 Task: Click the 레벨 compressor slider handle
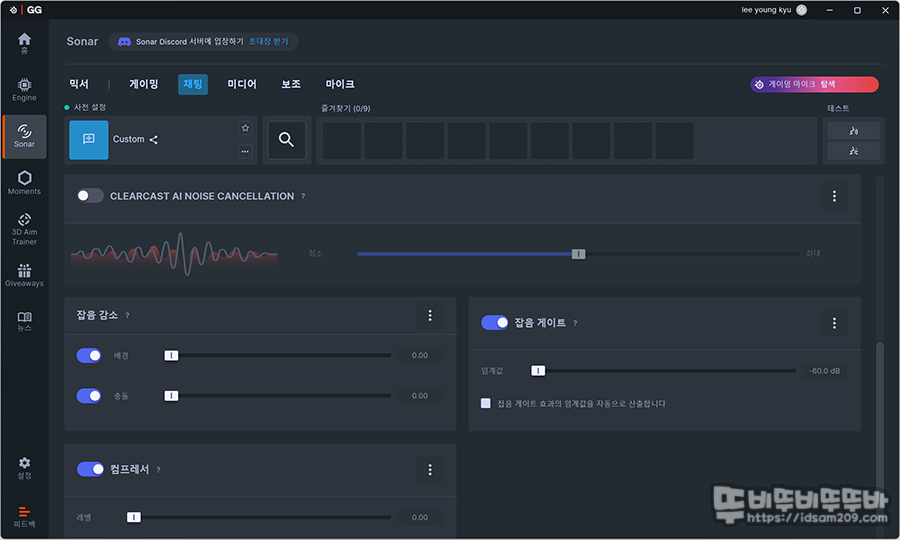click(134, 518)
